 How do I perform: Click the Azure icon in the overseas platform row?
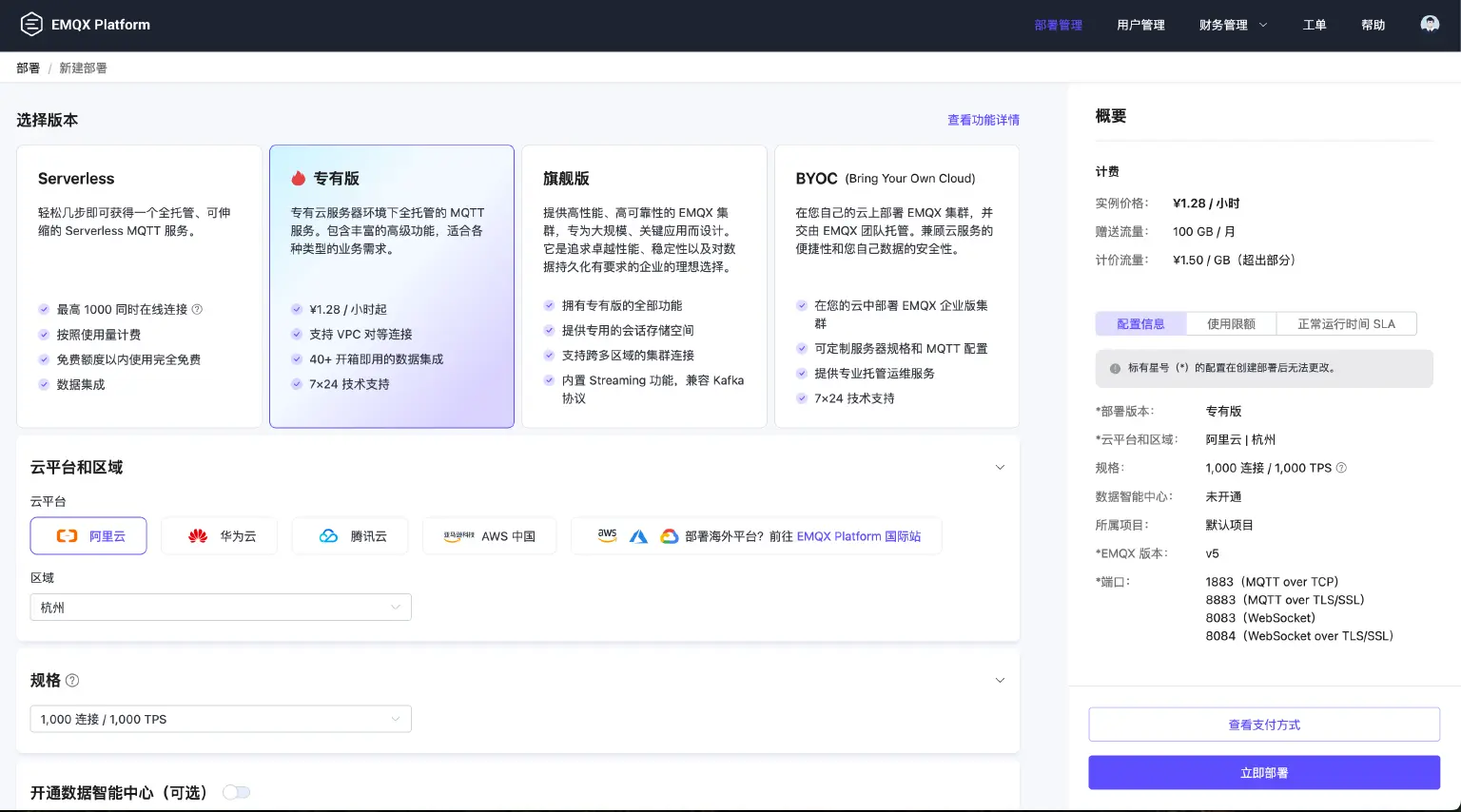[x=637, y=535]
